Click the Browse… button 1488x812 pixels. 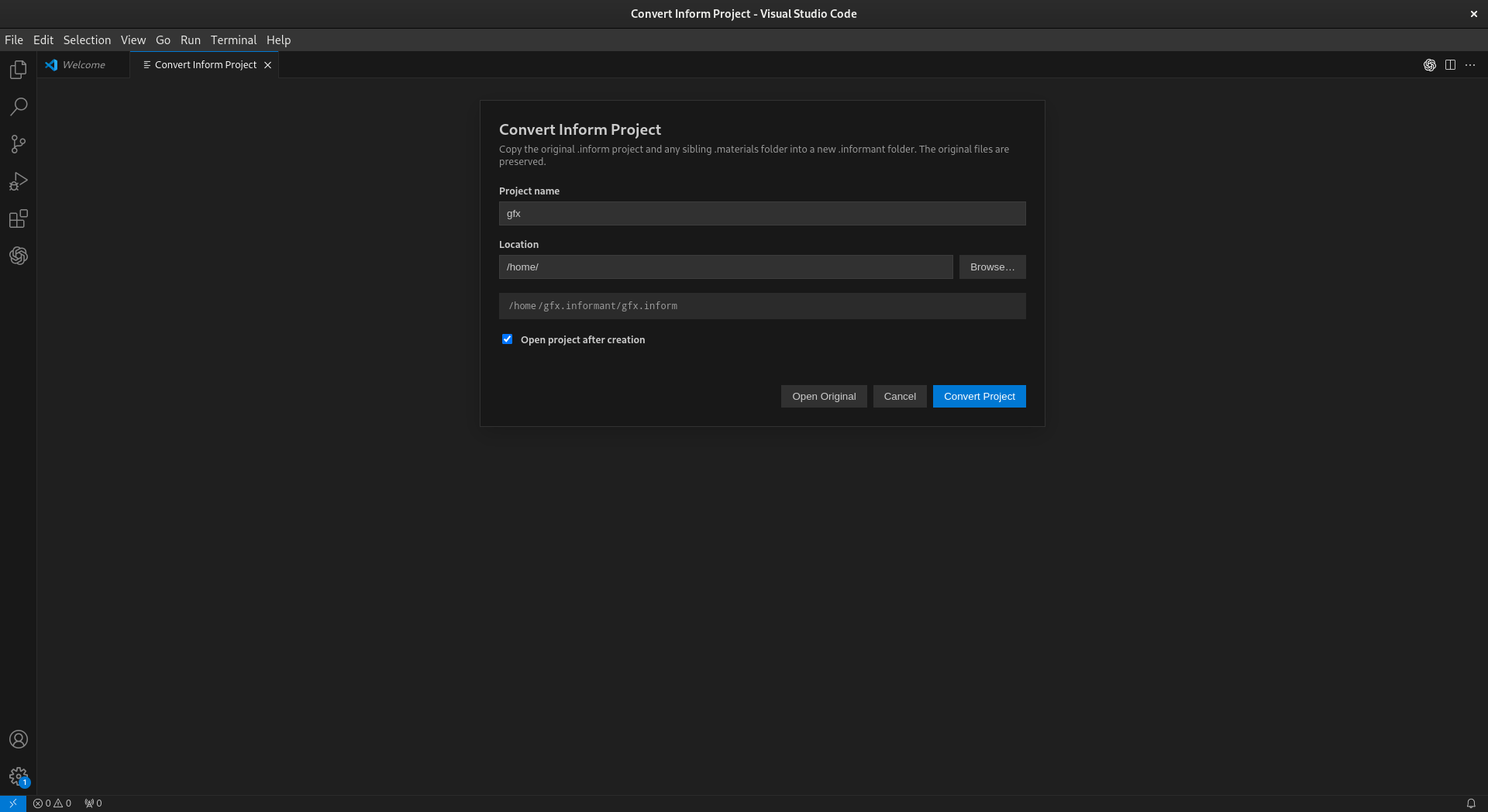point(993,267)
